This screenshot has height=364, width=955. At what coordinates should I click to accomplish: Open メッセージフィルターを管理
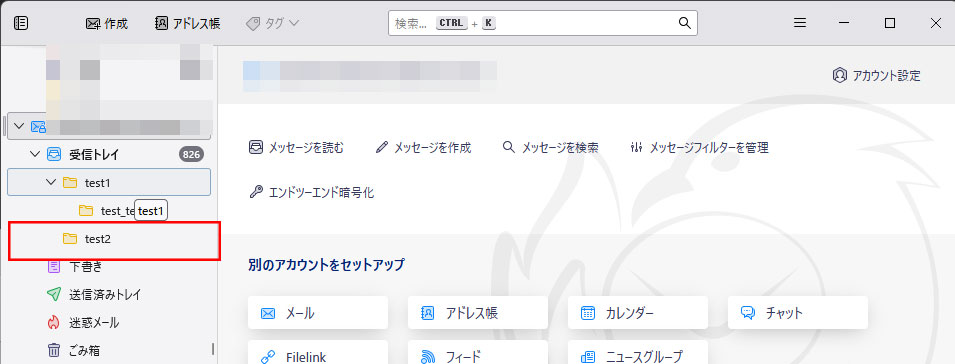tap(700, 147)
